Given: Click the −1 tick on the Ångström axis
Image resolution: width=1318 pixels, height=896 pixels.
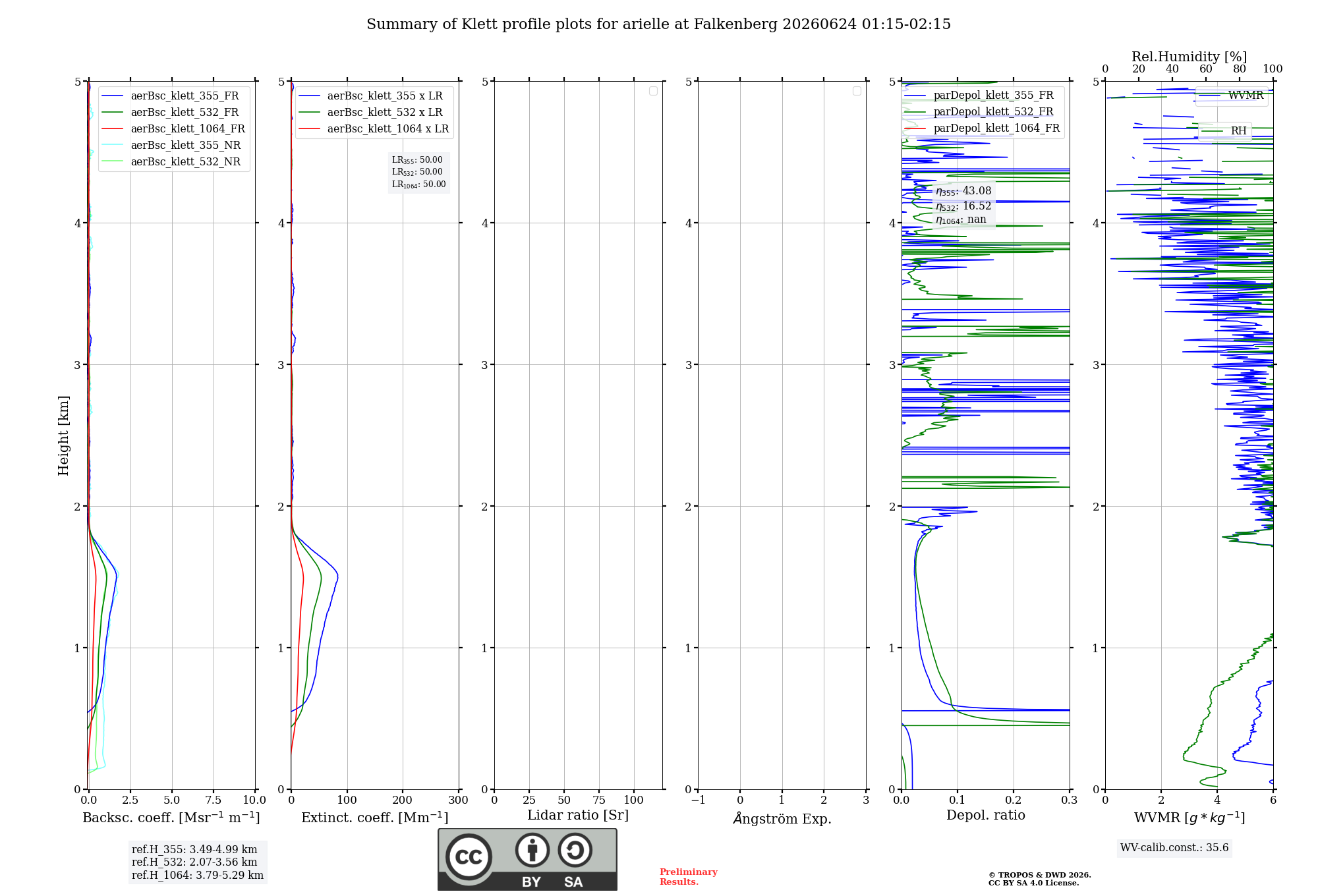Looking at the screenshot, I should 698,800.
